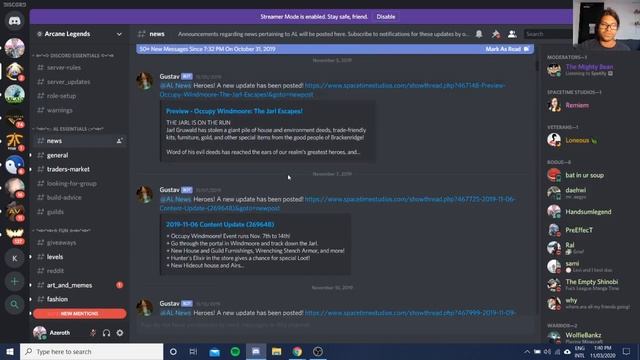Collapse Discord Essentials category
640x360 pixels.
pyautogui.click(x=73, y=56)
